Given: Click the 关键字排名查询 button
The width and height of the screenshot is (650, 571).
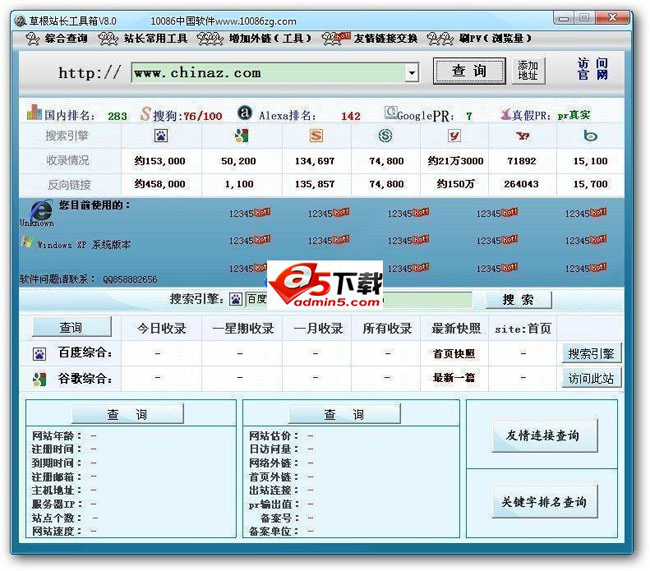Looking at the screenshot, I should 544,502.
